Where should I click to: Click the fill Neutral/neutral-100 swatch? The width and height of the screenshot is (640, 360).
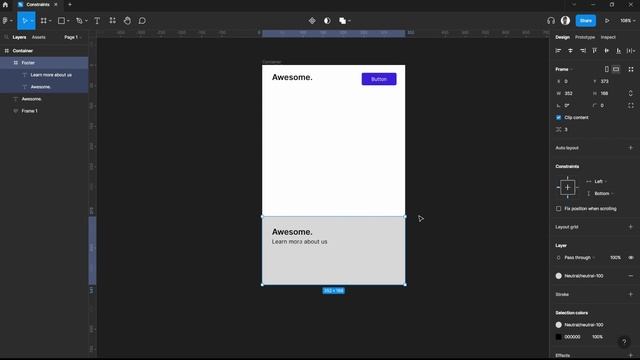tap(558, 276)
